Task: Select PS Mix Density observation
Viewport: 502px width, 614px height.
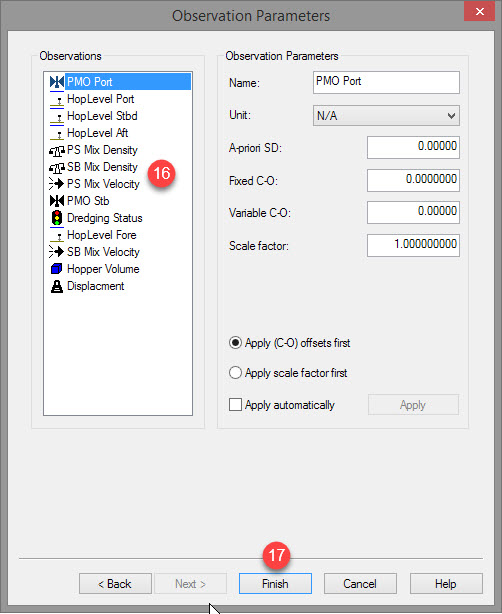Action: (x=102, y=150)
